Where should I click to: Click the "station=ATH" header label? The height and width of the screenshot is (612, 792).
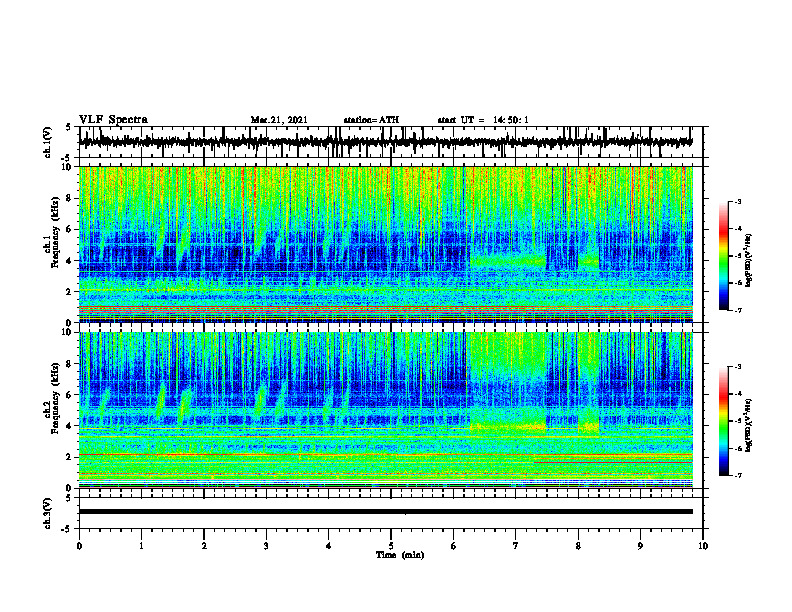coord(371,120)
